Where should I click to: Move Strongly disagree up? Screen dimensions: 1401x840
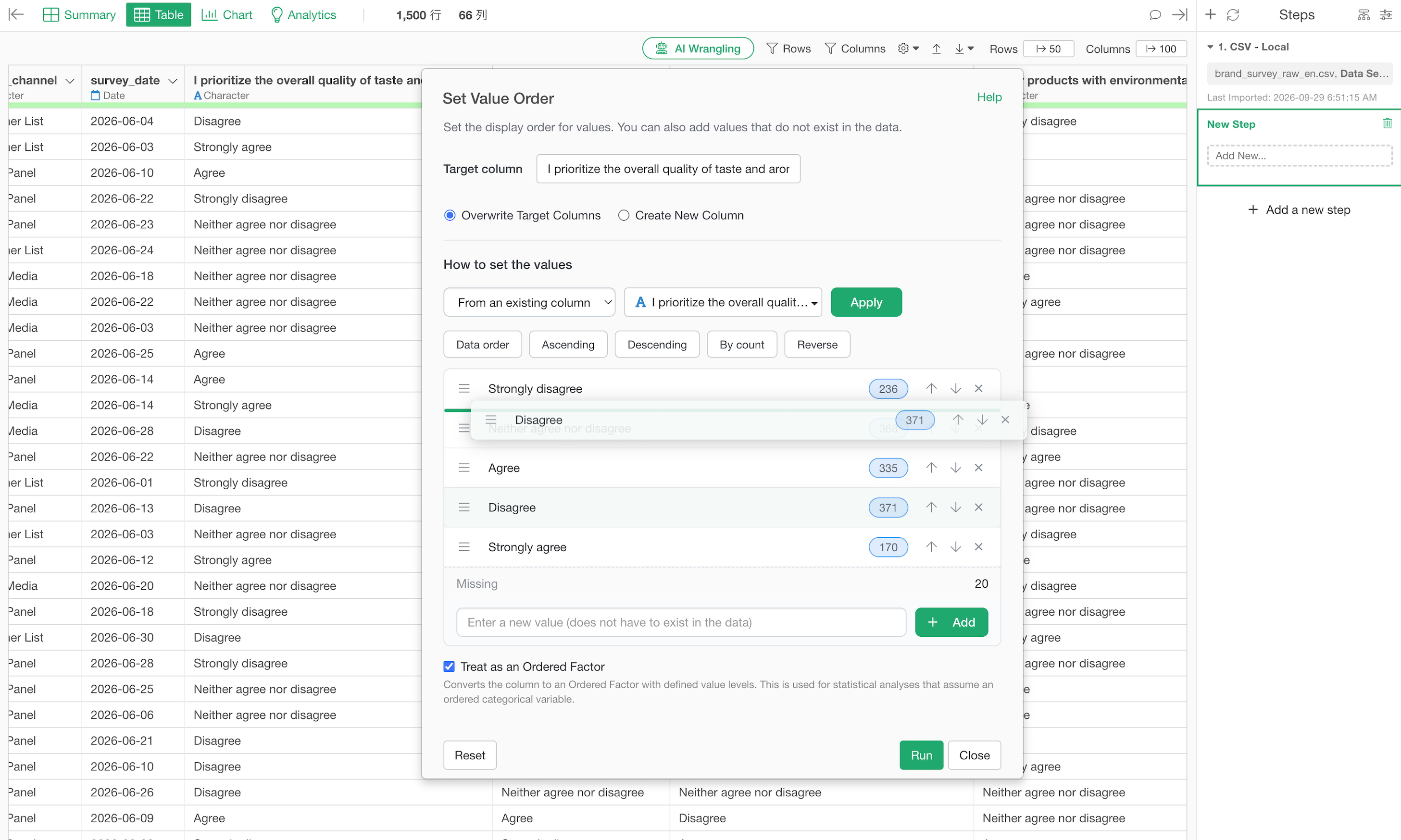coord(931,388)
